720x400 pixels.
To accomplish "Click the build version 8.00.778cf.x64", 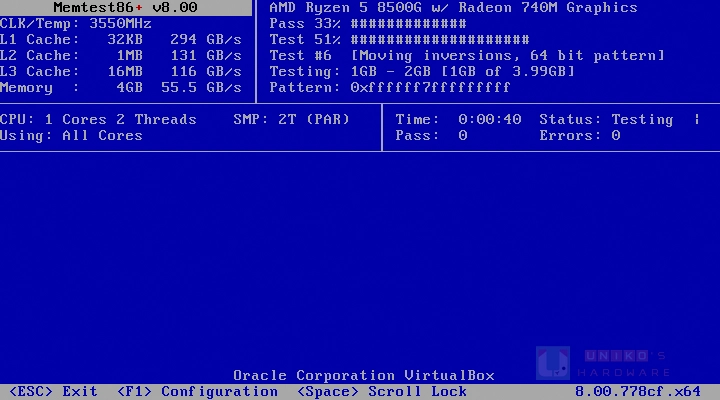I will 638,392.
